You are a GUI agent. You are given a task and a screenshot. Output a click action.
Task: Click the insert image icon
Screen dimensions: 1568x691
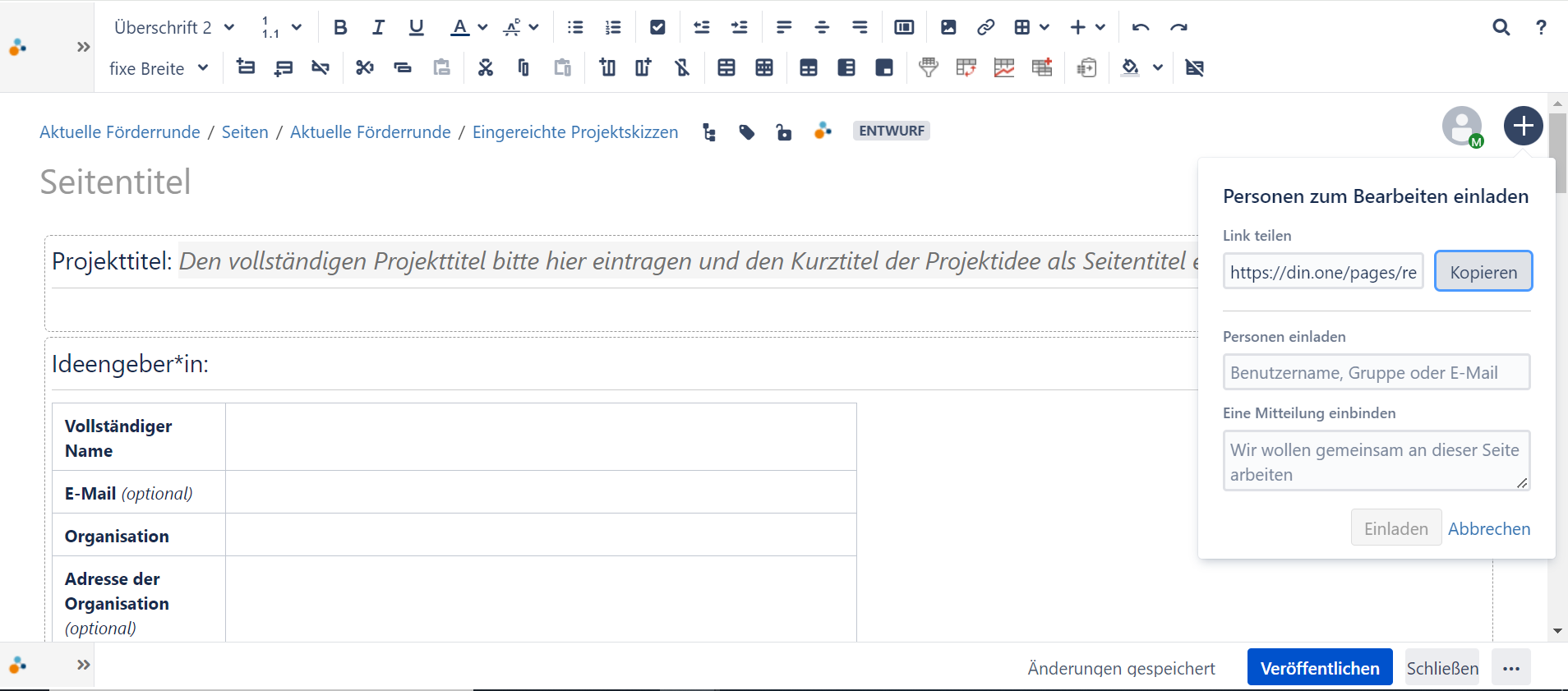point(948,27)
